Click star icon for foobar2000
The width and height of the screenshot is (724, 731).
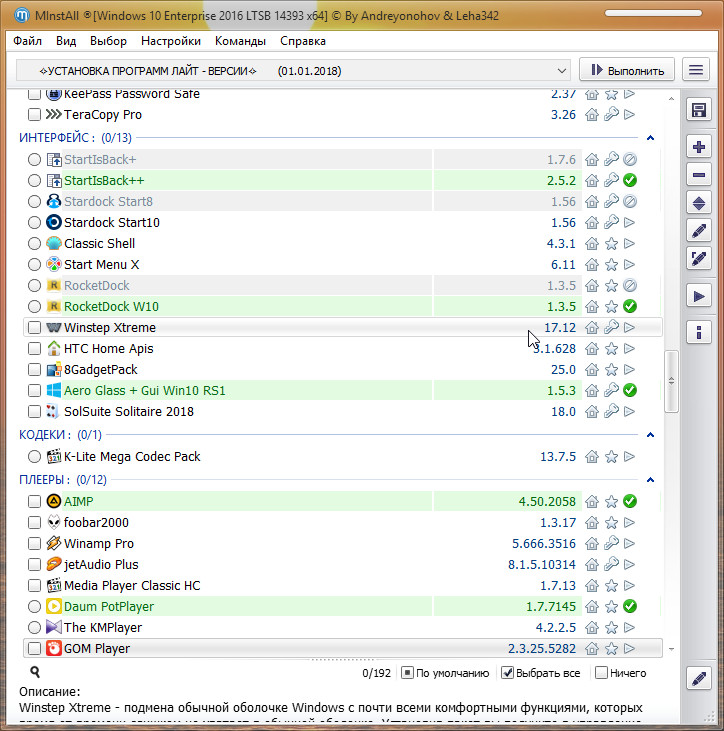(x=611, y=523)
